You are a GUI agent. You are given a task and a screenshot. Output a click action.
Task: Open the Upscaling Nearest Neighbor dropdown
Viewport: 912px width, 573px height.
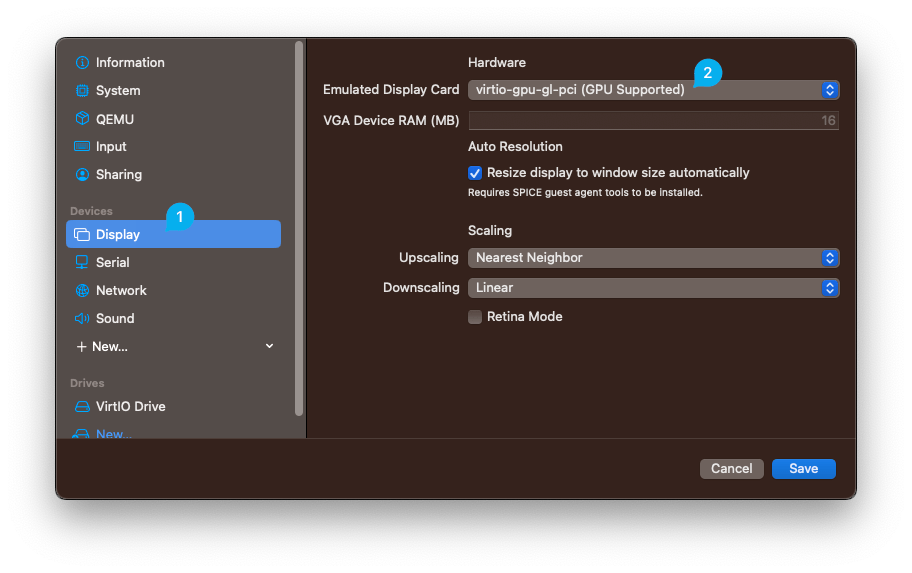point(653,258)
